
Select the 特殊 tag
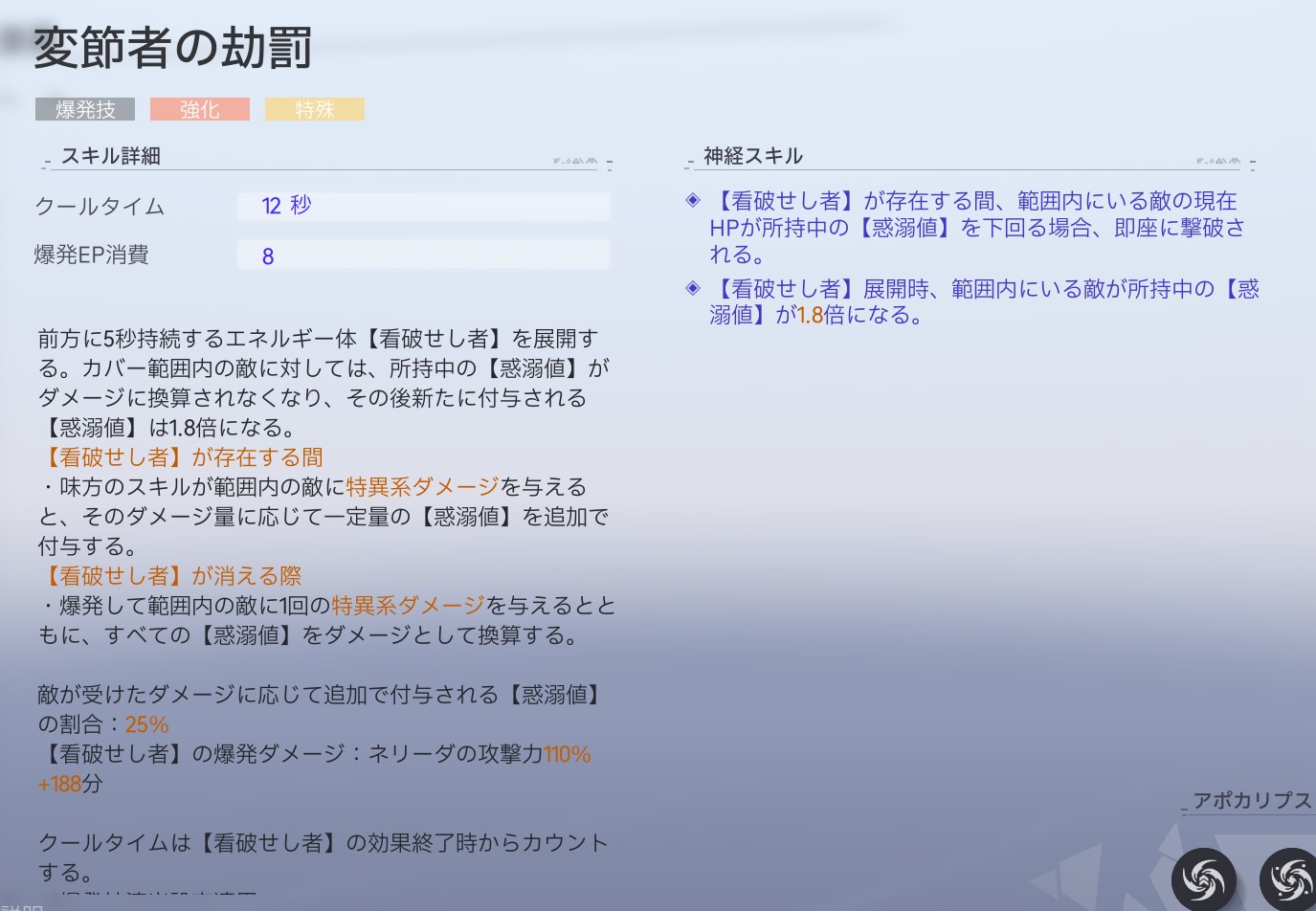[x=315, y=110]
